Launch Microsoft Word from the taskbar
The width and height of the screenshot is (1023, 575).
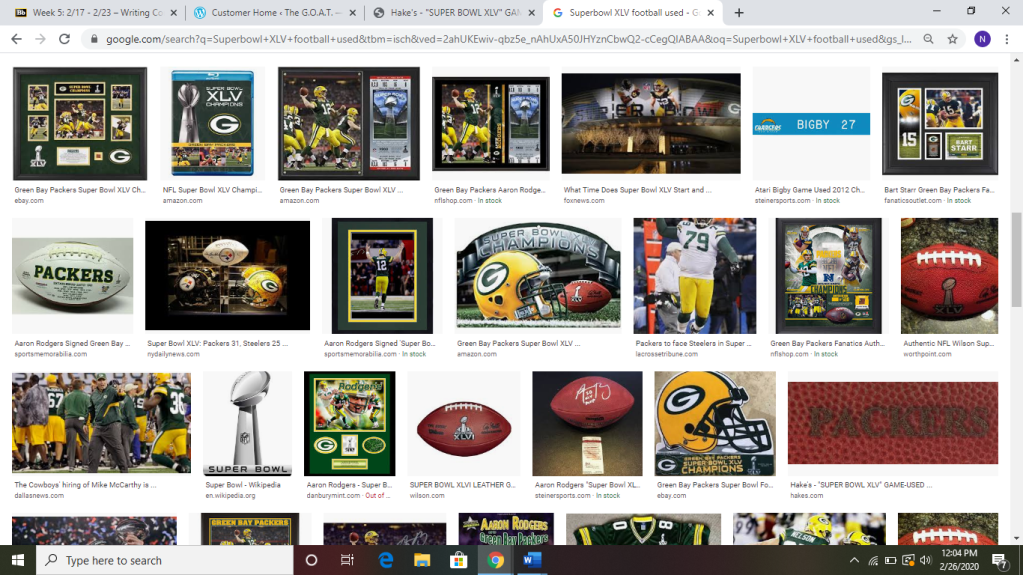[531, 560]
